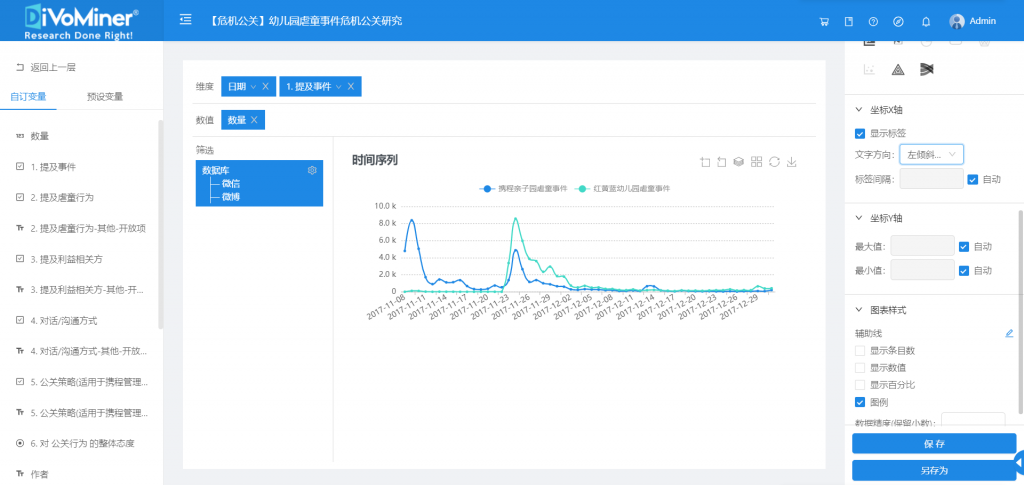The height and width of the screenshot is (485, 1024).
Task: Edit 辅助线 using the pencil icon
Action: [x=1009, y=333]
